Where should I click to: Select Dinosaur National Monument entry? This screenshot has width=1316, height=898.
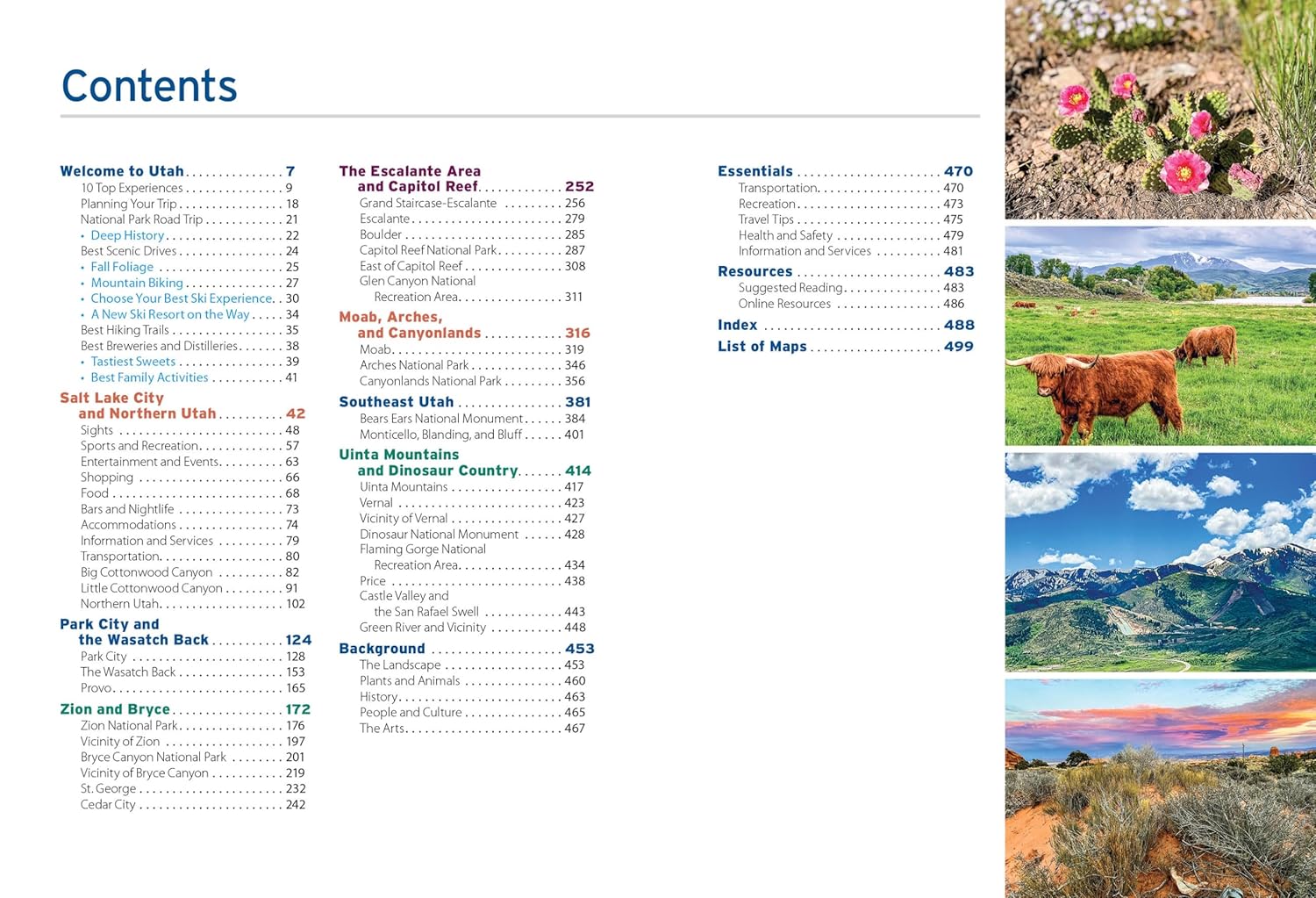(439, 535)
